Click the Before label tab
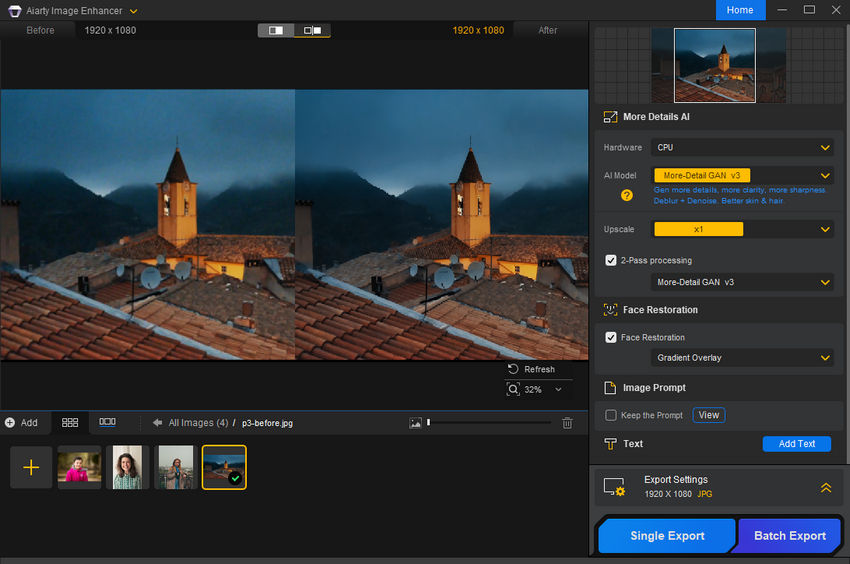The image size is (850, 564). (40, 30)
